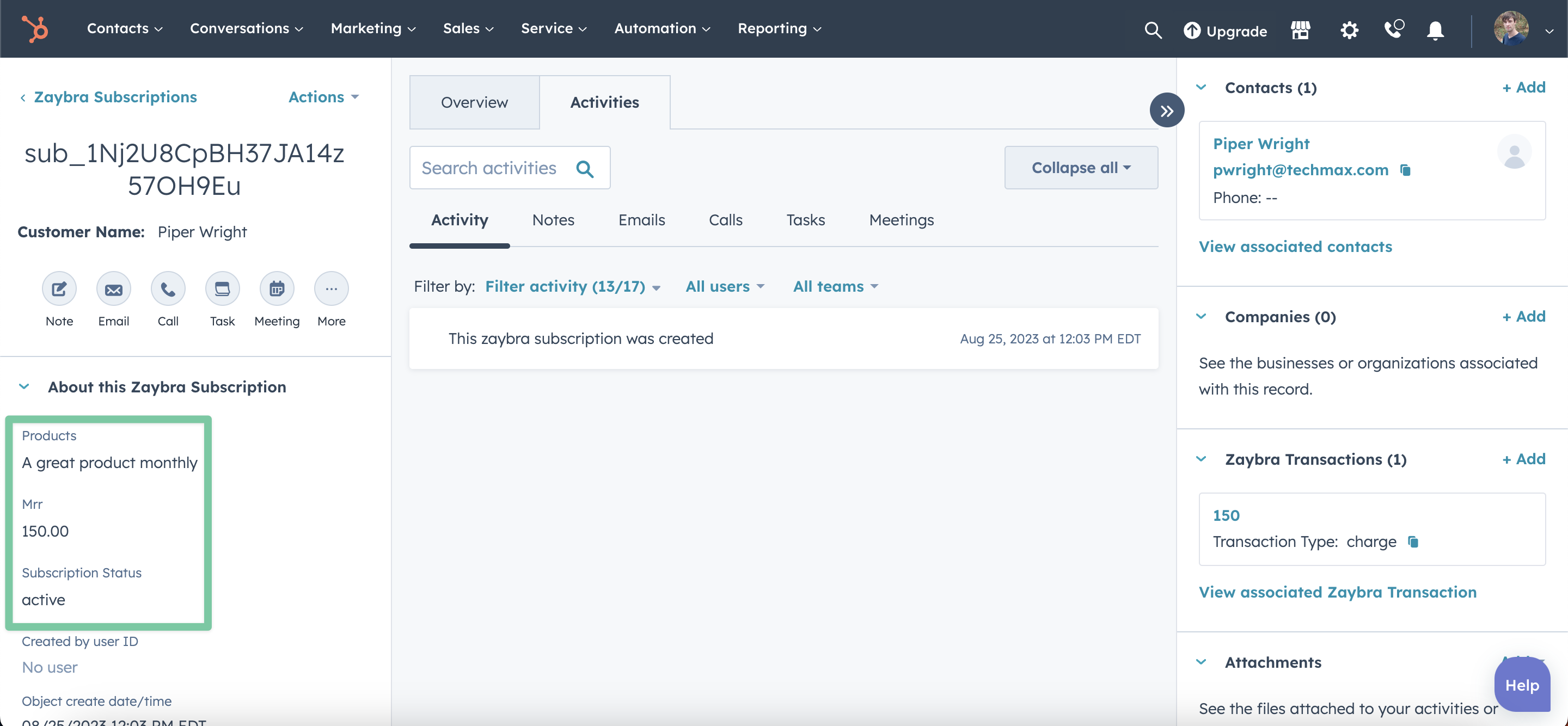Image resolution: width=1568 pixels, height=726 pixels.
Task: Click the Upgrade arrow button
Action: pyautogui.click(x=1224, y=30)
